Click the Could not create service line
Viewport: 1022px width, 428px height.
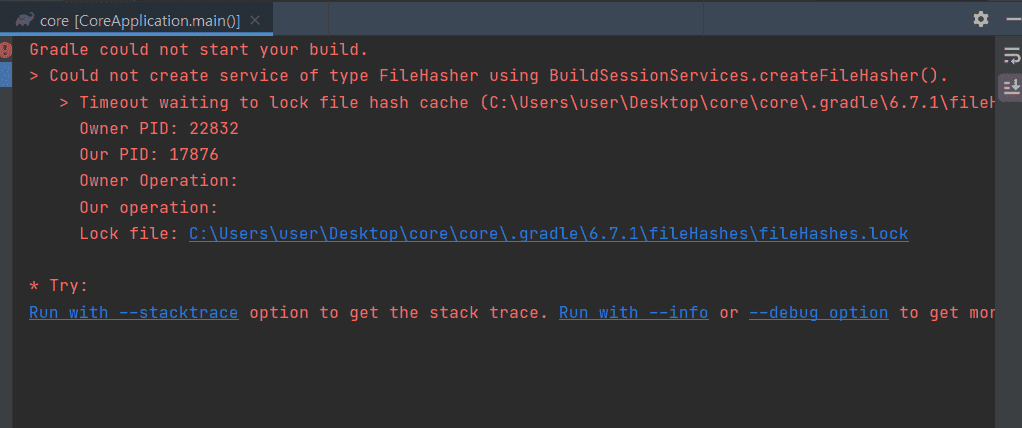(489, 76)
